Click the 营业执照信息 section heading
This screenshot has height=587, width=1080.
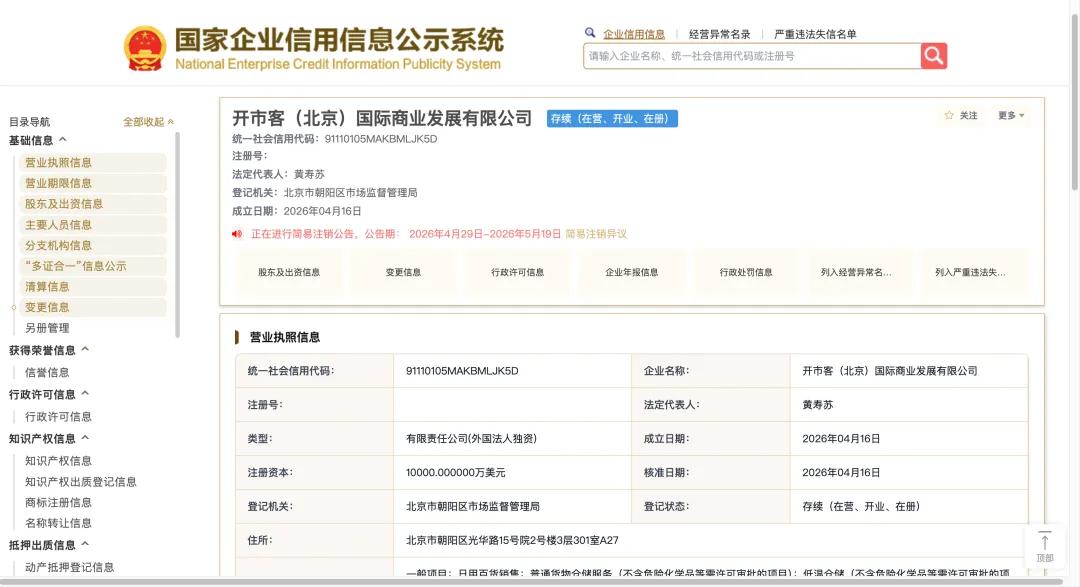click(284, 337)
